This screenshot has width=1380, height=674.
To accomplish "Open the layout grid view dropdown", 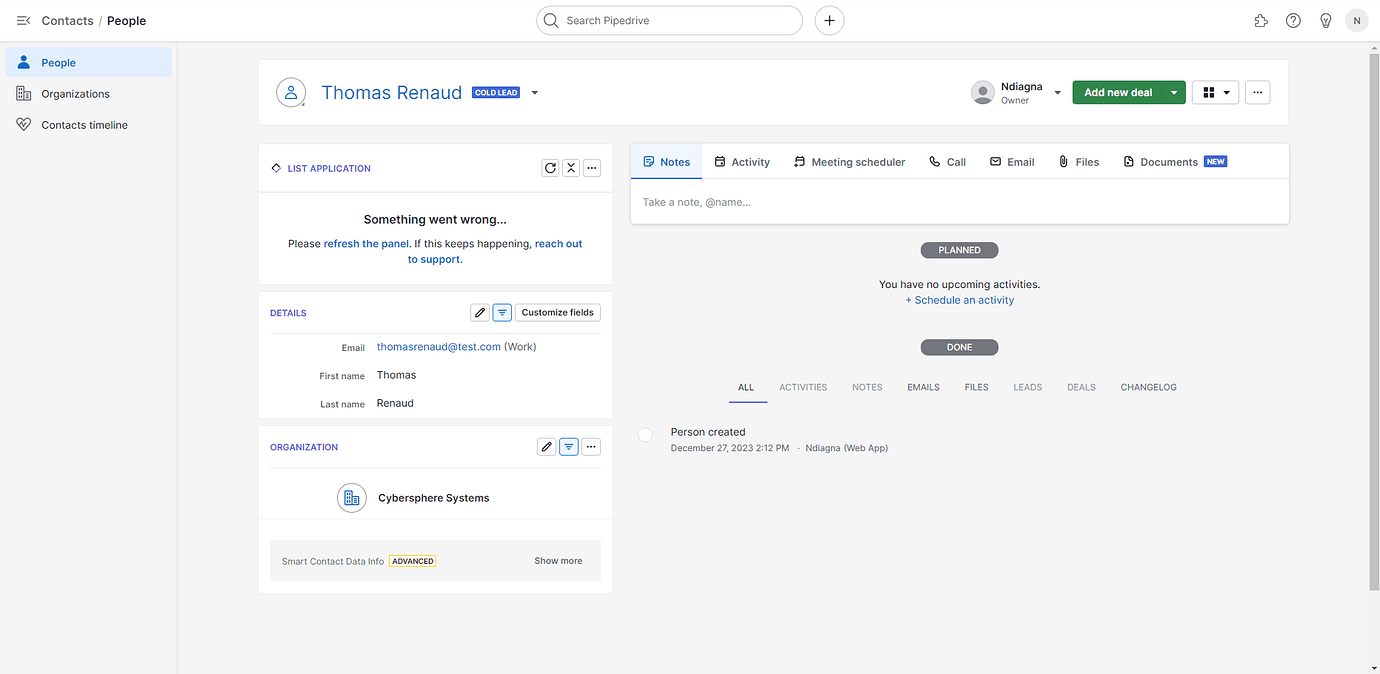I will (1216, 92).
